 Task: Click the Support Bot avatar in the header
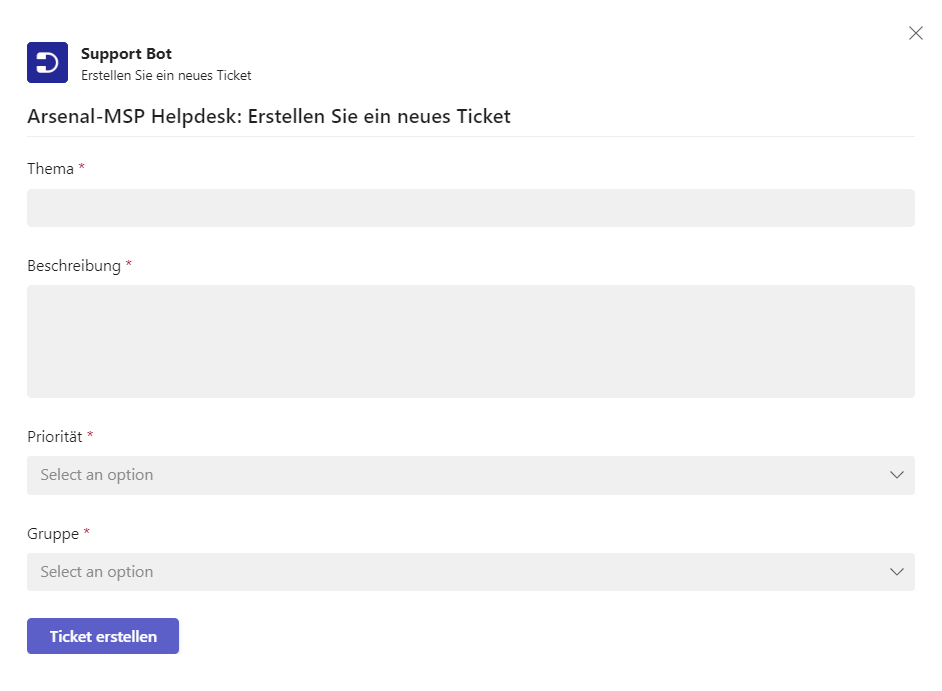tap(47, 61)
